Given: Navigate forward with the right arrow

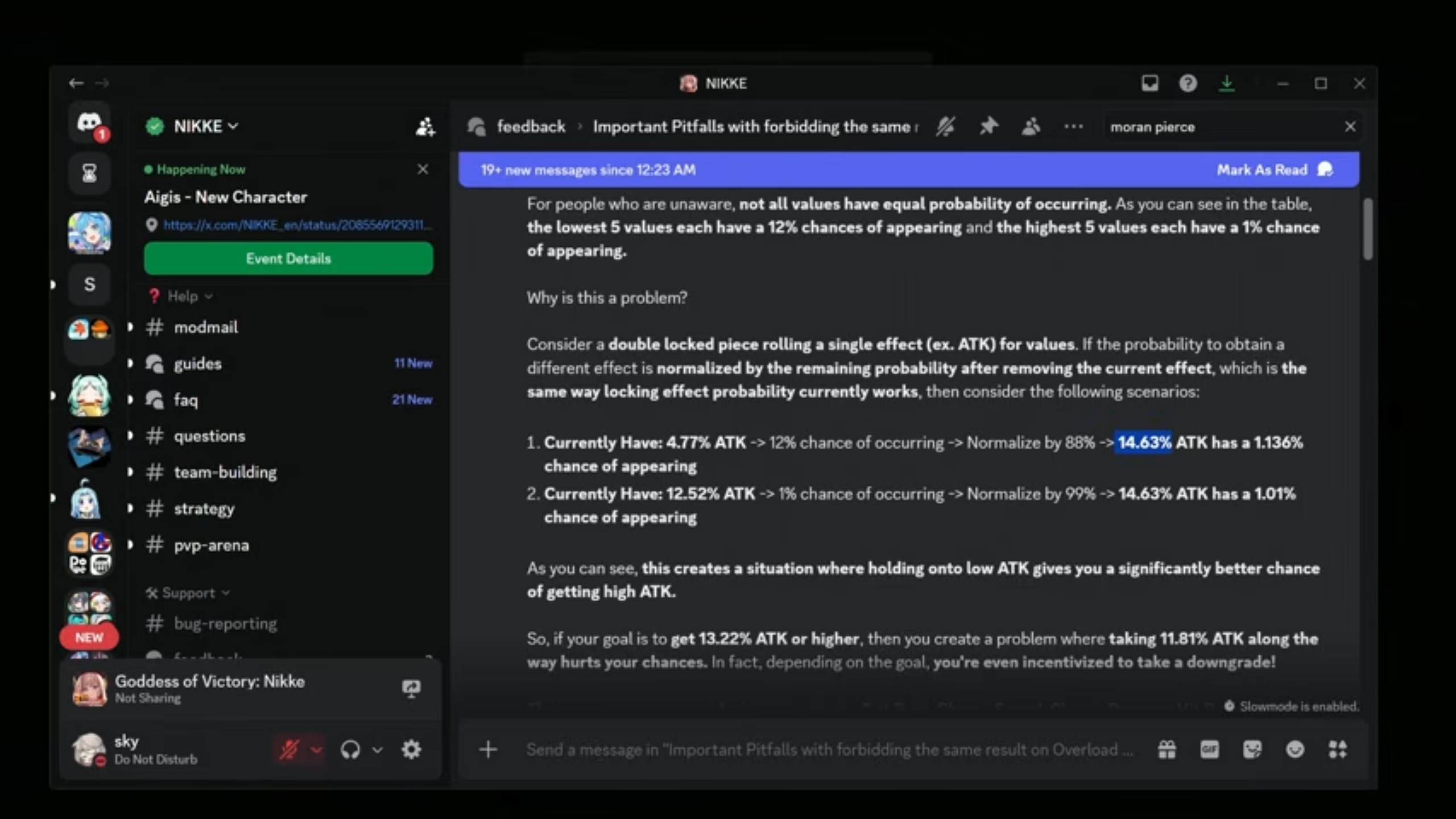Looking at the screenshot, I should pos(102,84).
